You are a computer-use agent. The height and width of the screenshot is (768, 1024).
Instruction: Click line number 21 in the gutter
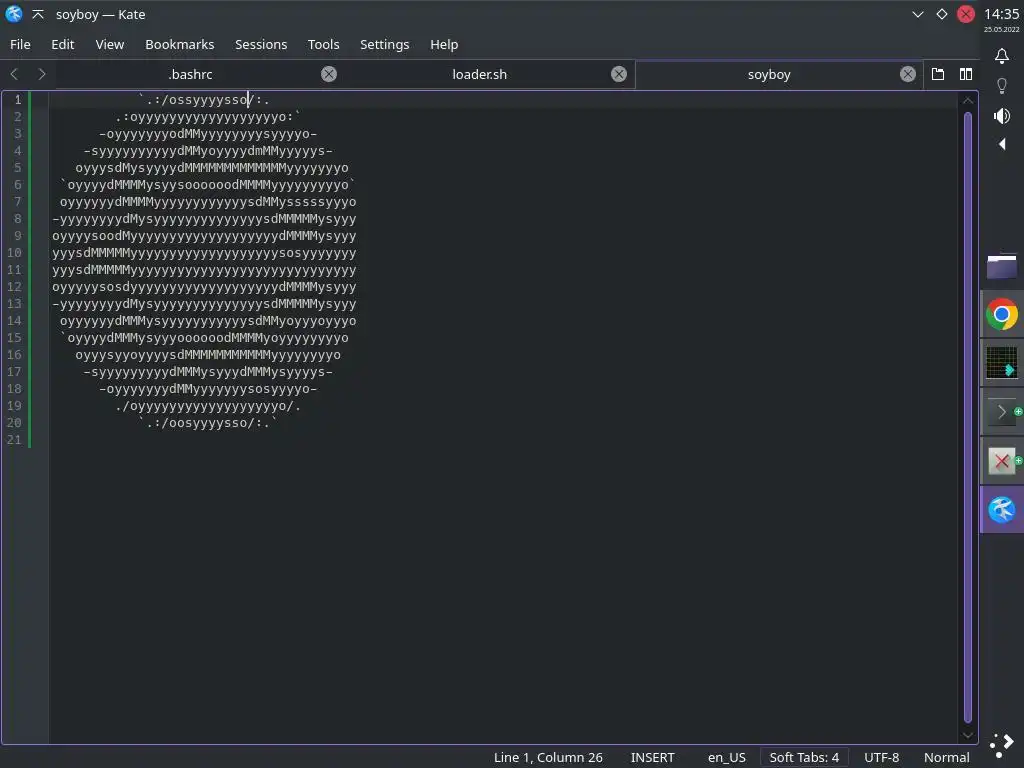(x=14, y=440)
